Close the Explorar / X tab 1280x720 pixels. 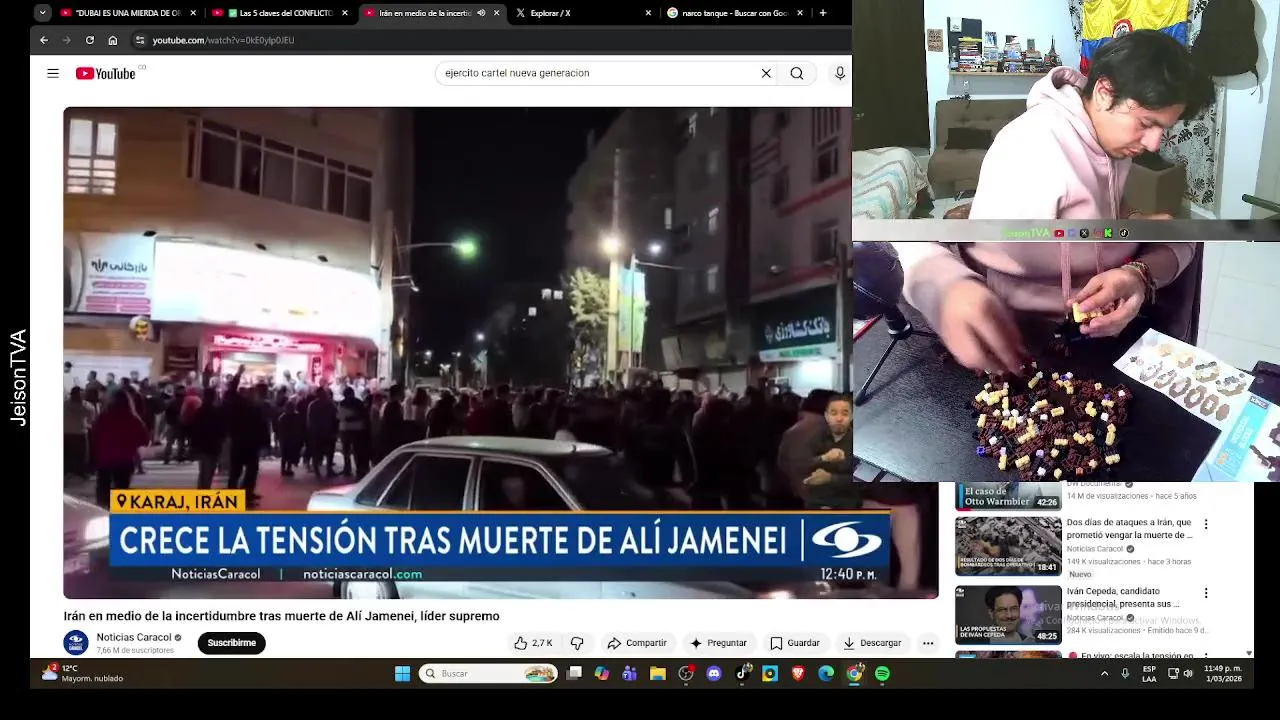point(648,13)
